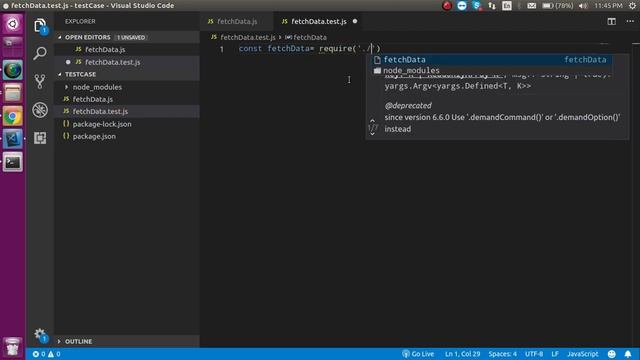Click the 1 UNSAVED badge
Image resolution: width=640 pixels, height=360 pixels.
[x=131, y=37]
